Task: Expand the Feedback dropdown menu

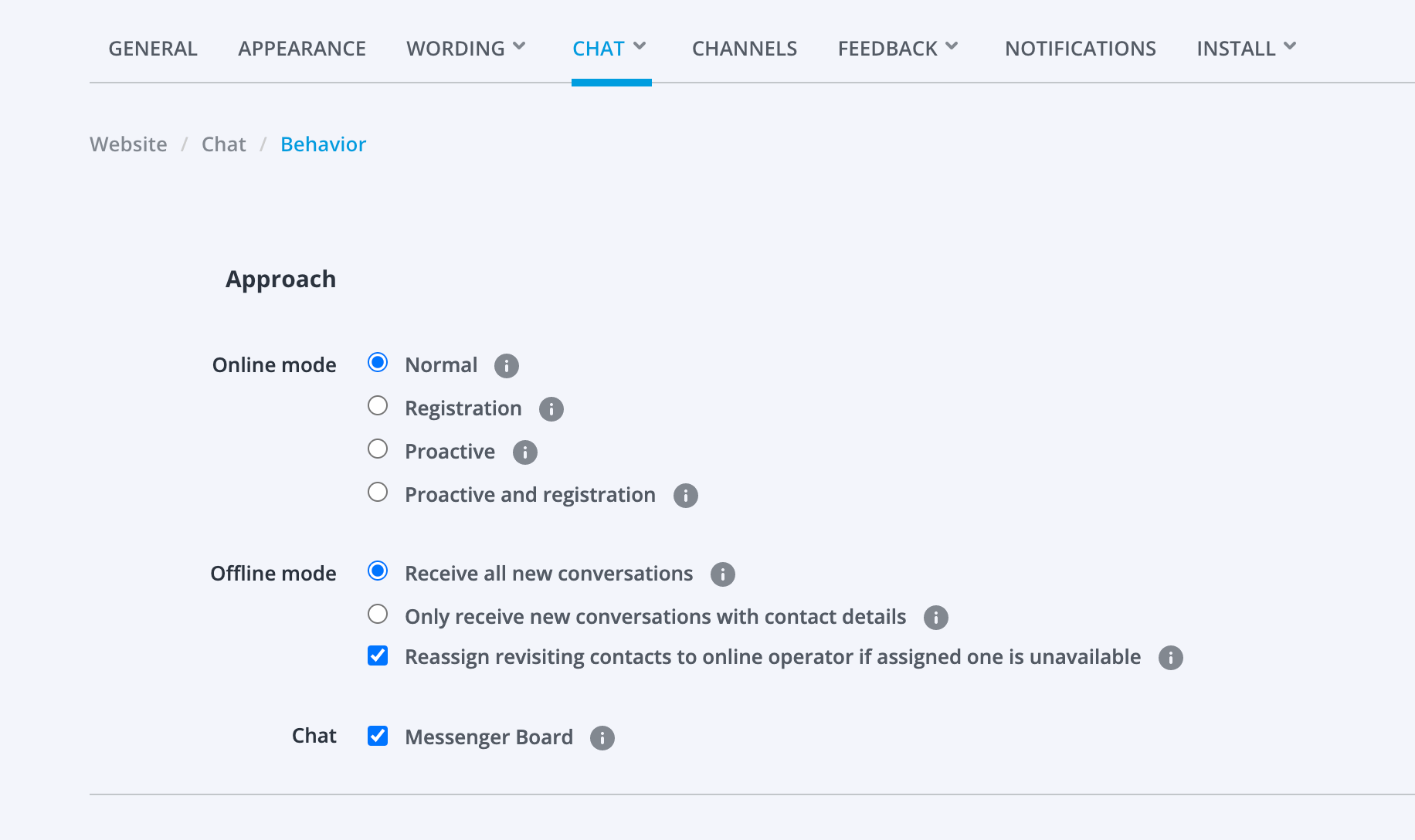Action: [898, 49]
